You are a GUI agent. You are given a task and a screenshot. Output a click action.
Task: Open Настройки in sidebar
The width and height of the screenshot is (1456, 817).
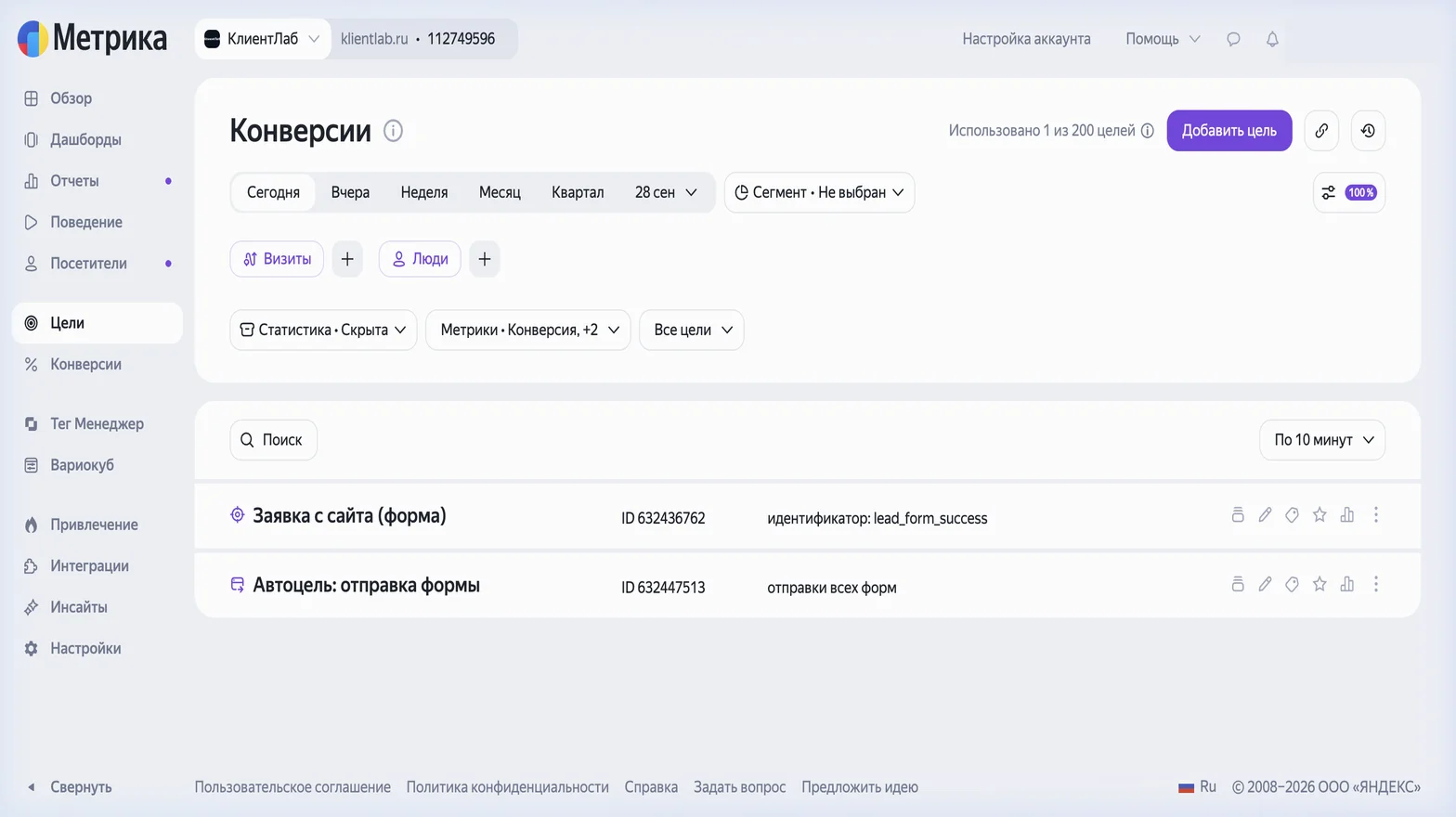(97, 648)
